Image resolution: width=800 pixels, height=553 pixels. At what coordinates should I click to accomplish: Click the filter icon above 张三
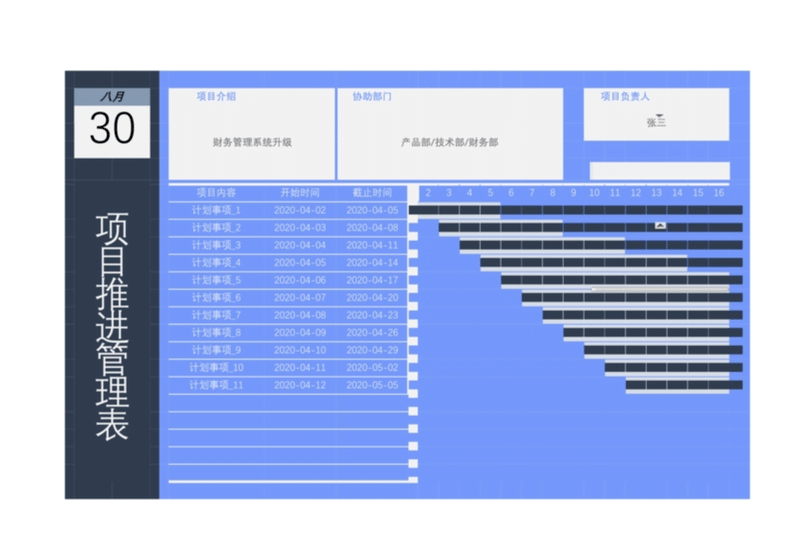659,116
